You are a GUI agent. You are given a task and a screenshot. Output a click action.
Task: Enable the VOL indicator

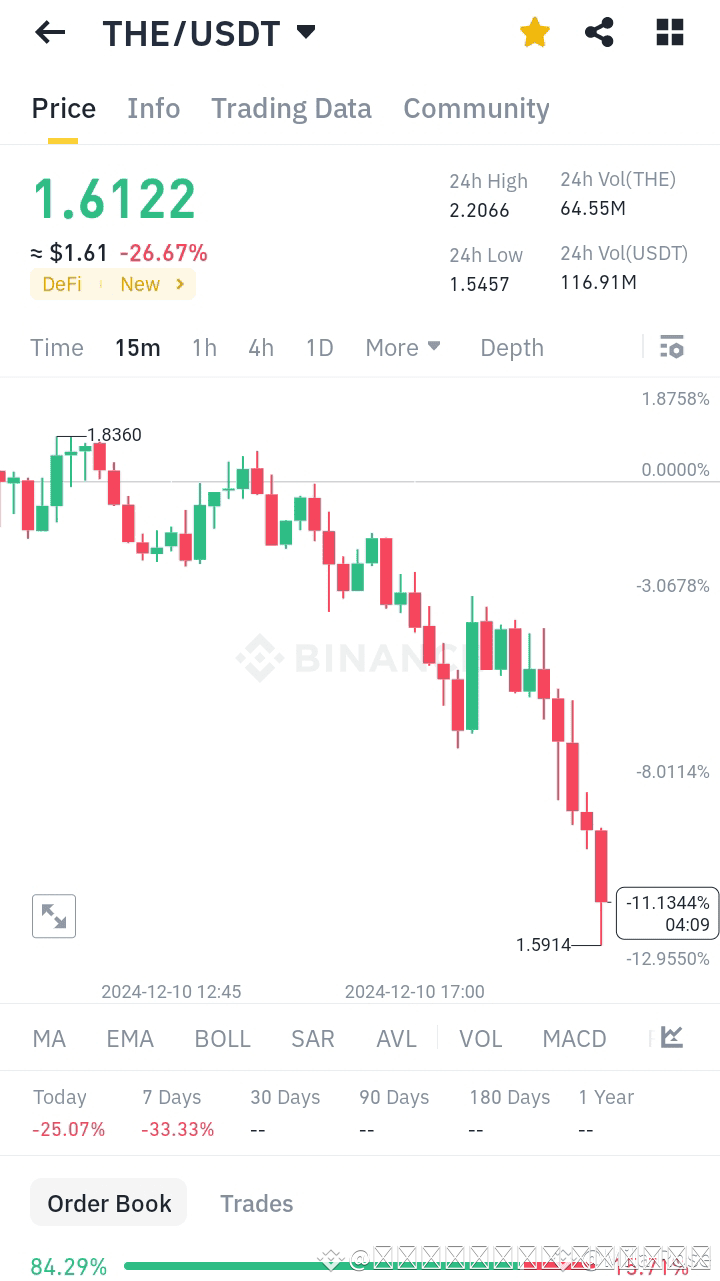pos(481,1039)
